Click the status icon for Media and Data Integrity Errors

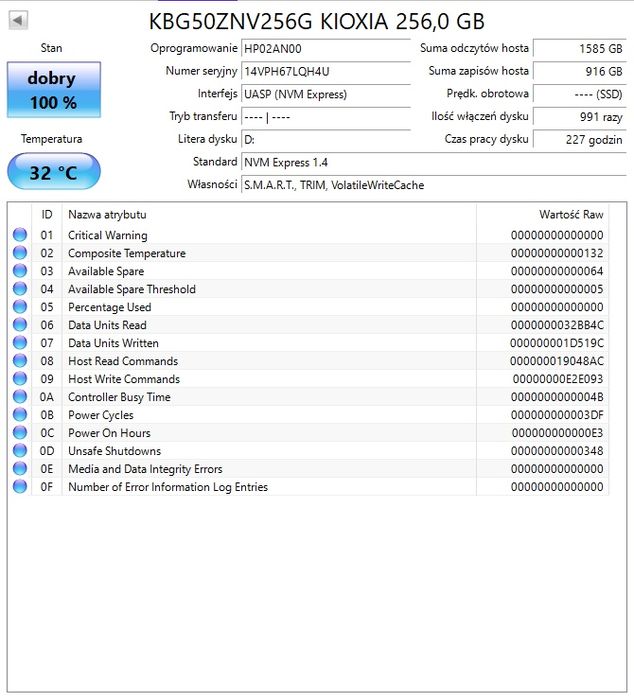coord(20,469)
